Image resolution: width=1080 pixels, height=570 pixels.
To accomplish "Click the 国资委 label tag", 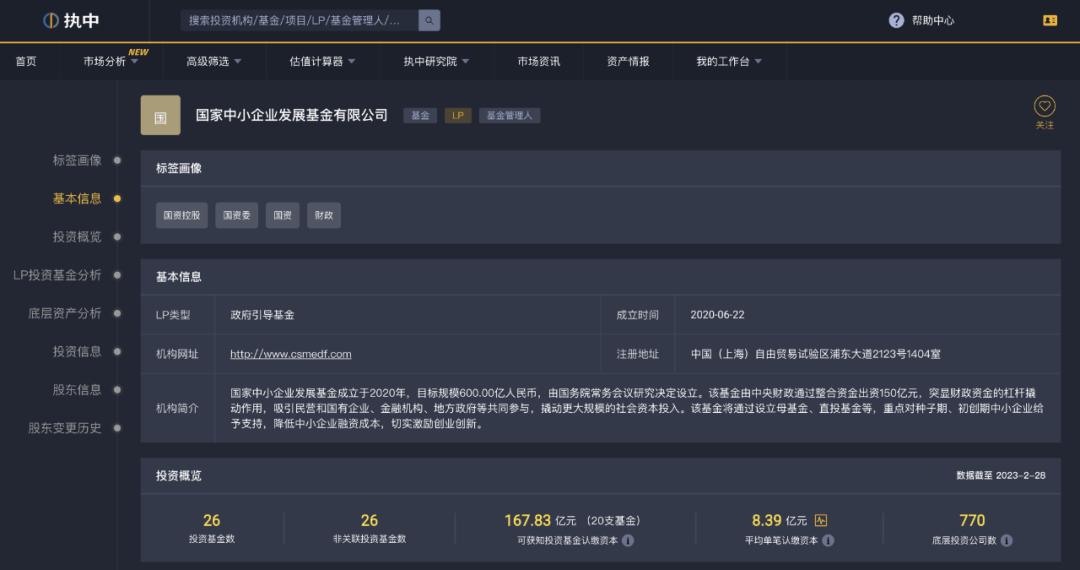I will 237,215.
